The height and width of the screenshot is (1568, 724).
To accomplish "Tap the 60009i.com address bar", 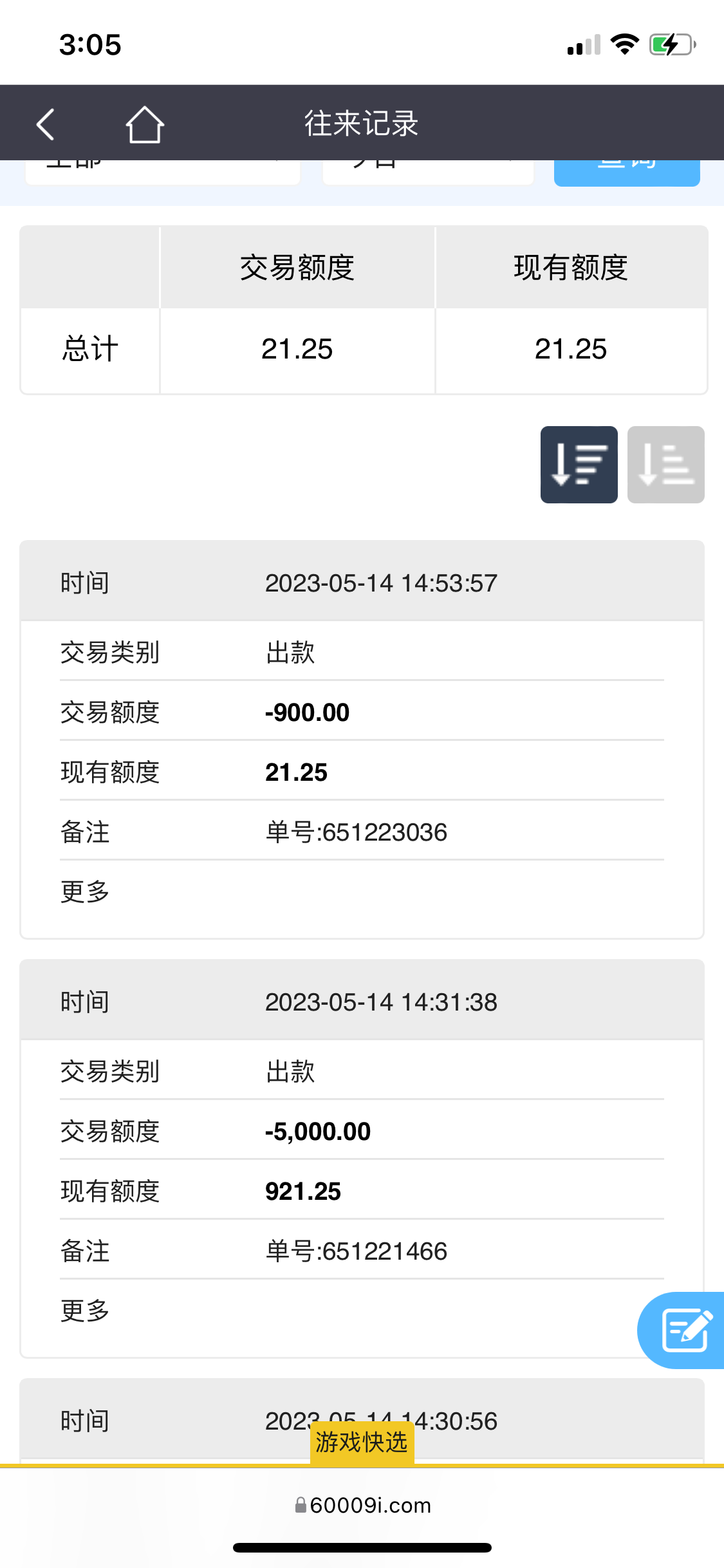I will pyautogui.click(x=369, y=1505).
